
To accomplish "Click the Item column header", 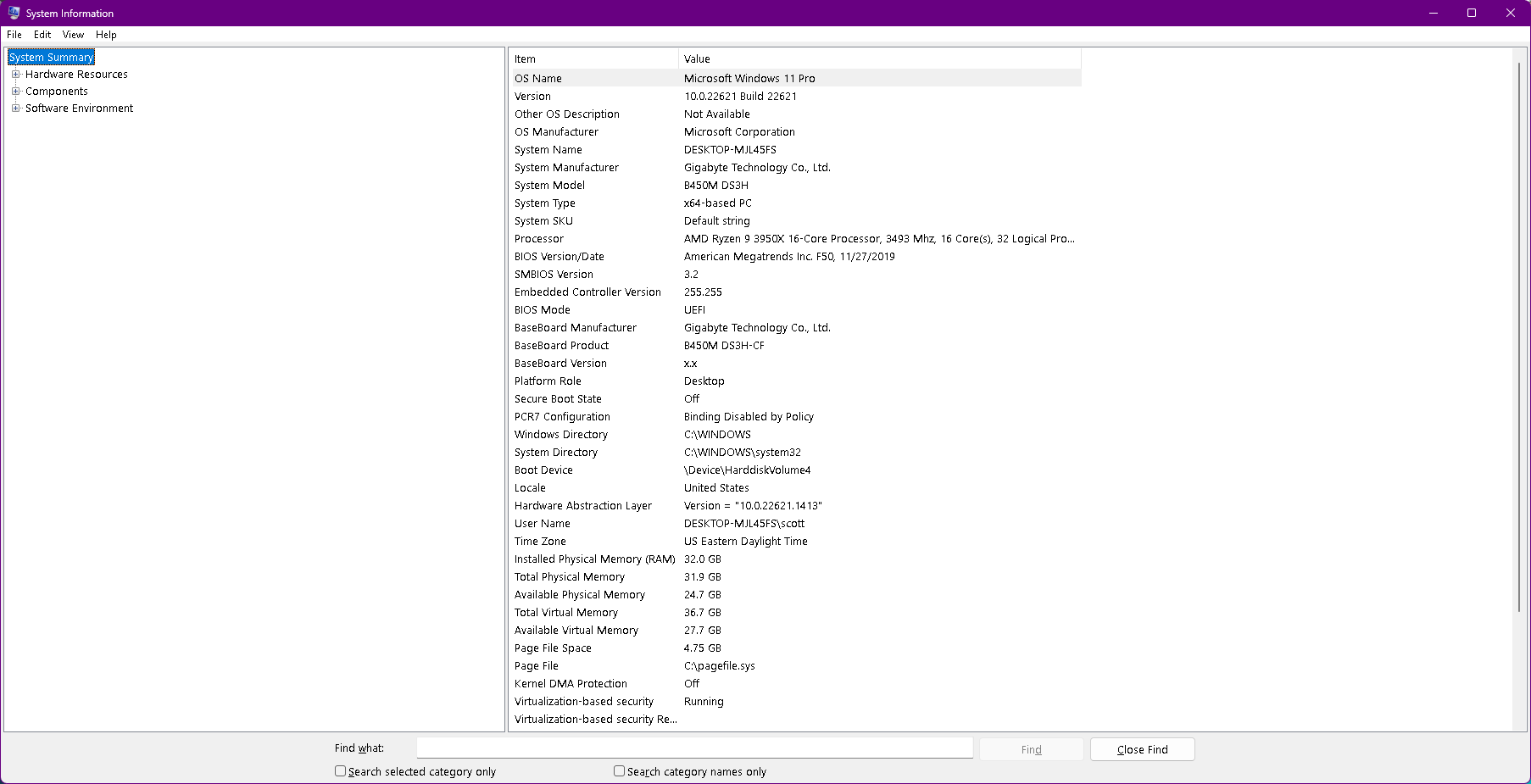I will click(x=593, y=58).
